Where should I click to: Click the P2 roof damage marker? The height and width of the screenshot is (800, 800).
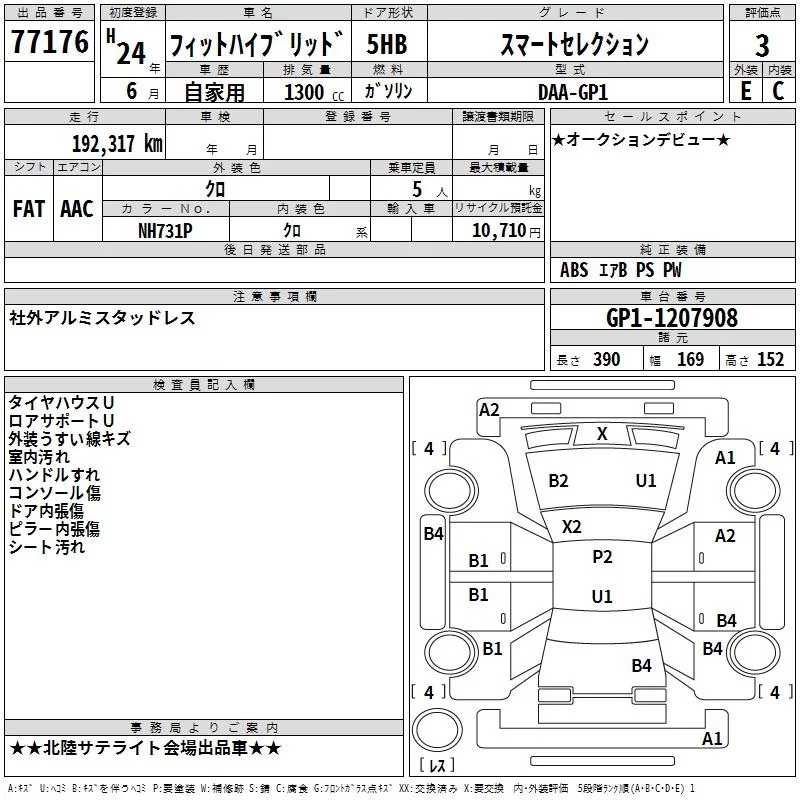pos(602,556)
